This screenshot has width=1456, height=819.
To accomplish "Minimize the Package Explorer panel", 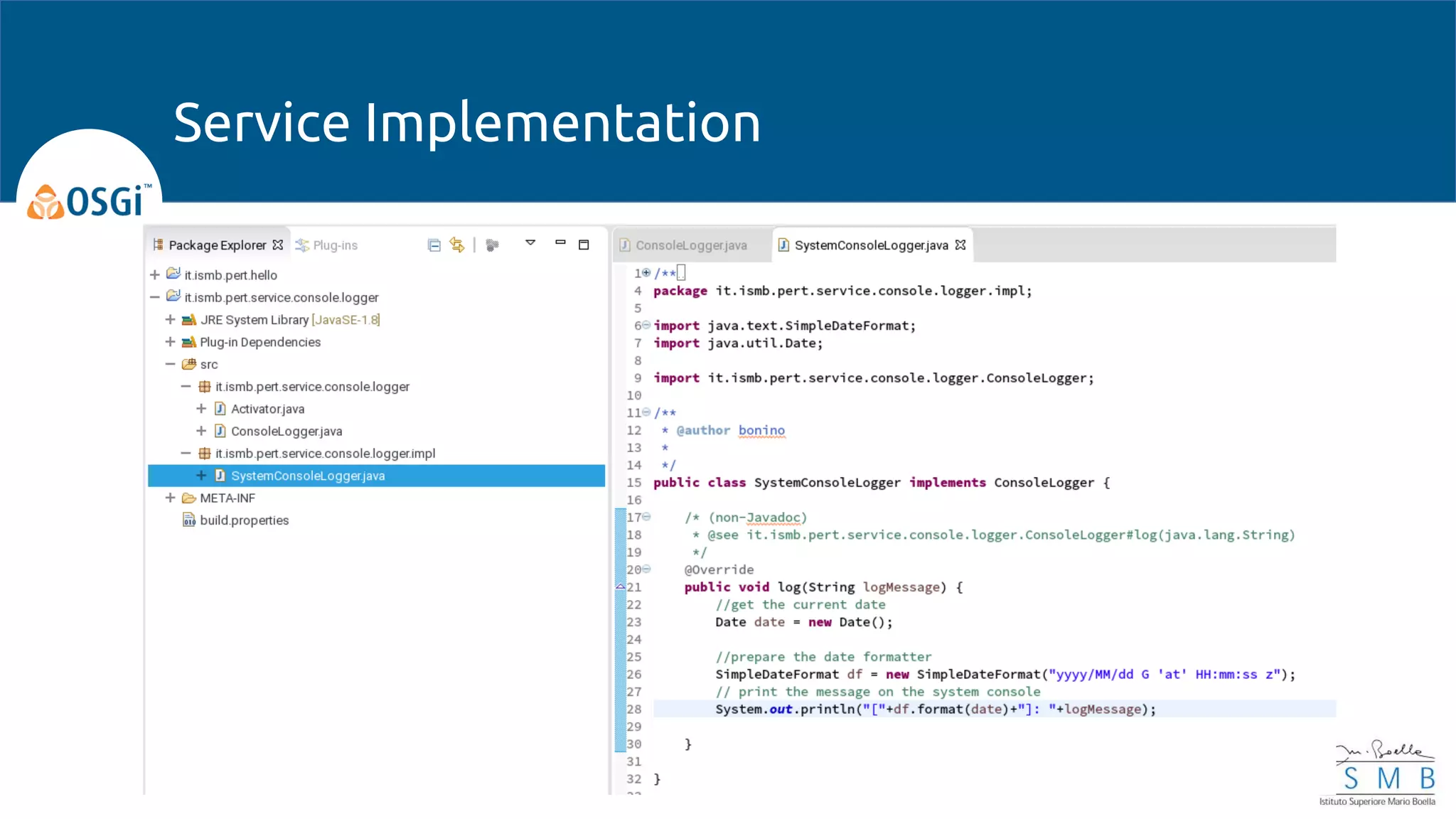I will 560,243.
